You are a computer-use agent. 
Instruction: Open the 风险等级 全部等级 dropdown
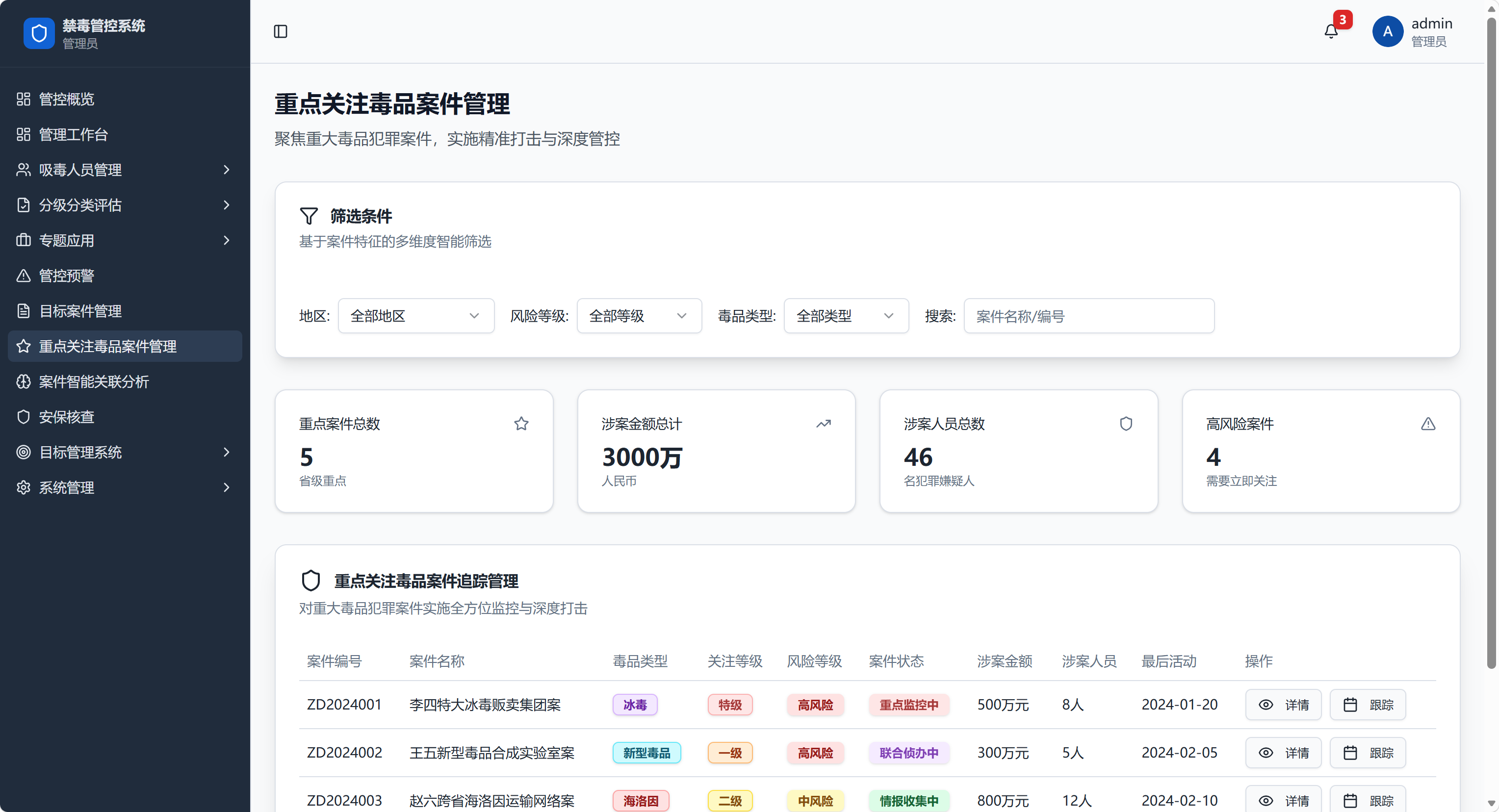(639, 316)
